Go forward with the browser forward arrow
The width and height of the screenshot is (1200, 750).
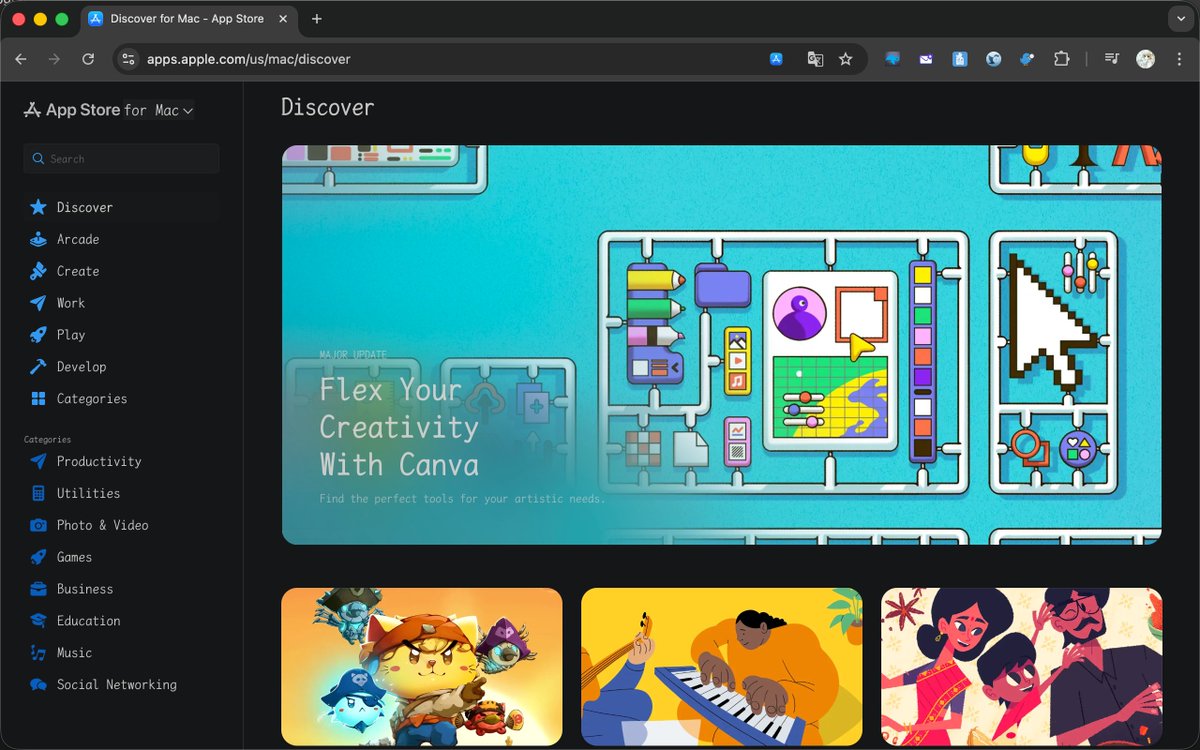pyautogui.click(x=54, y=59)
